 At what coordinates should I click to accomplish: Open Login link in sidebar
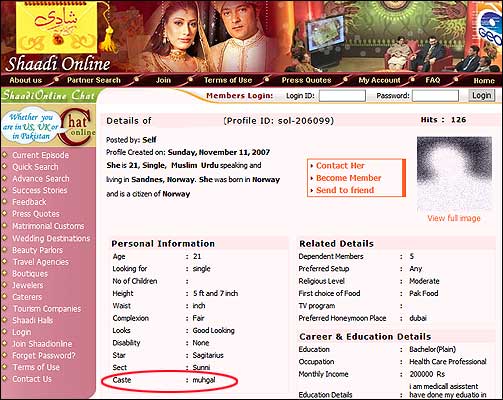pyautogui.click(x=22, y=332)
